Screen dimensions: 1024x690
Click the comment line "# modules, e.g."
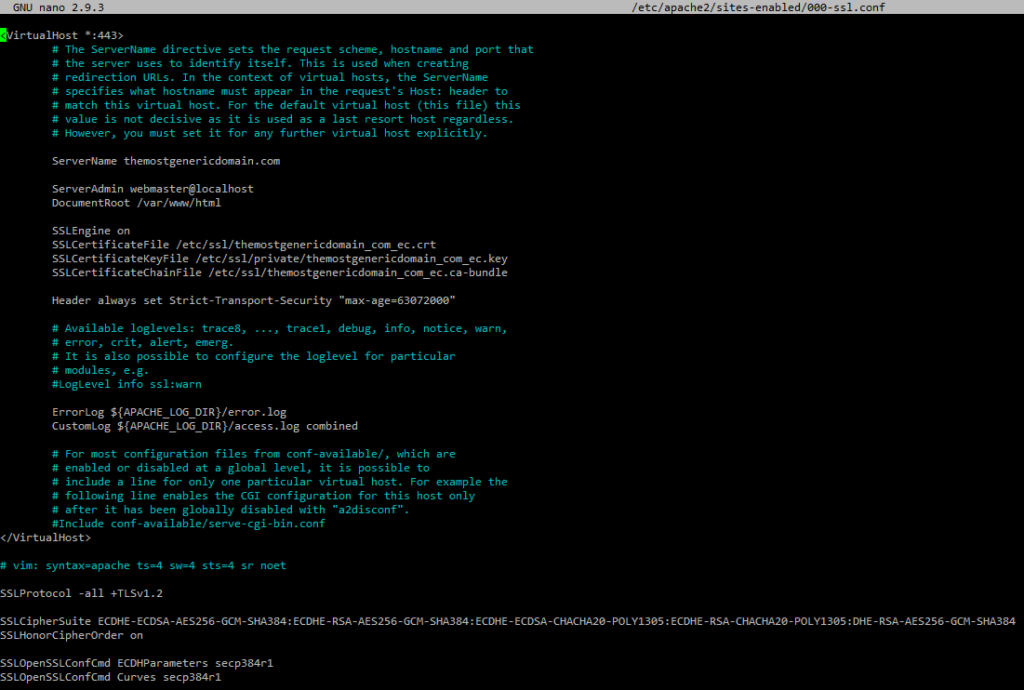pyautogui.click(x=100, y=371)
